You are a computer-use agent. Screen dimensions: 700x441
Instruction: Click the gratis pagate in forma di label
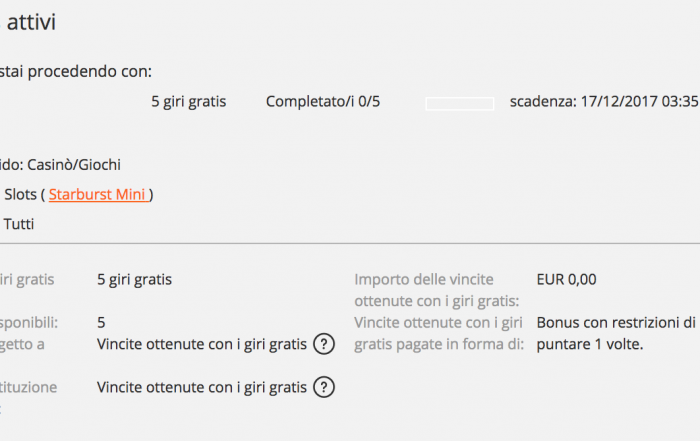coord(439,344)
